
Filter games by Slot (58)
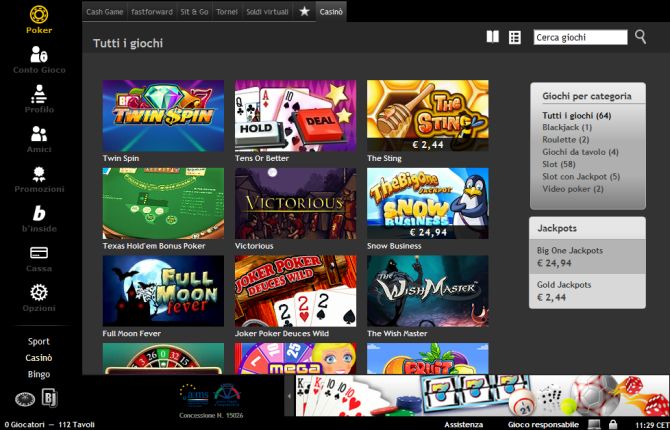click(559, 164)
